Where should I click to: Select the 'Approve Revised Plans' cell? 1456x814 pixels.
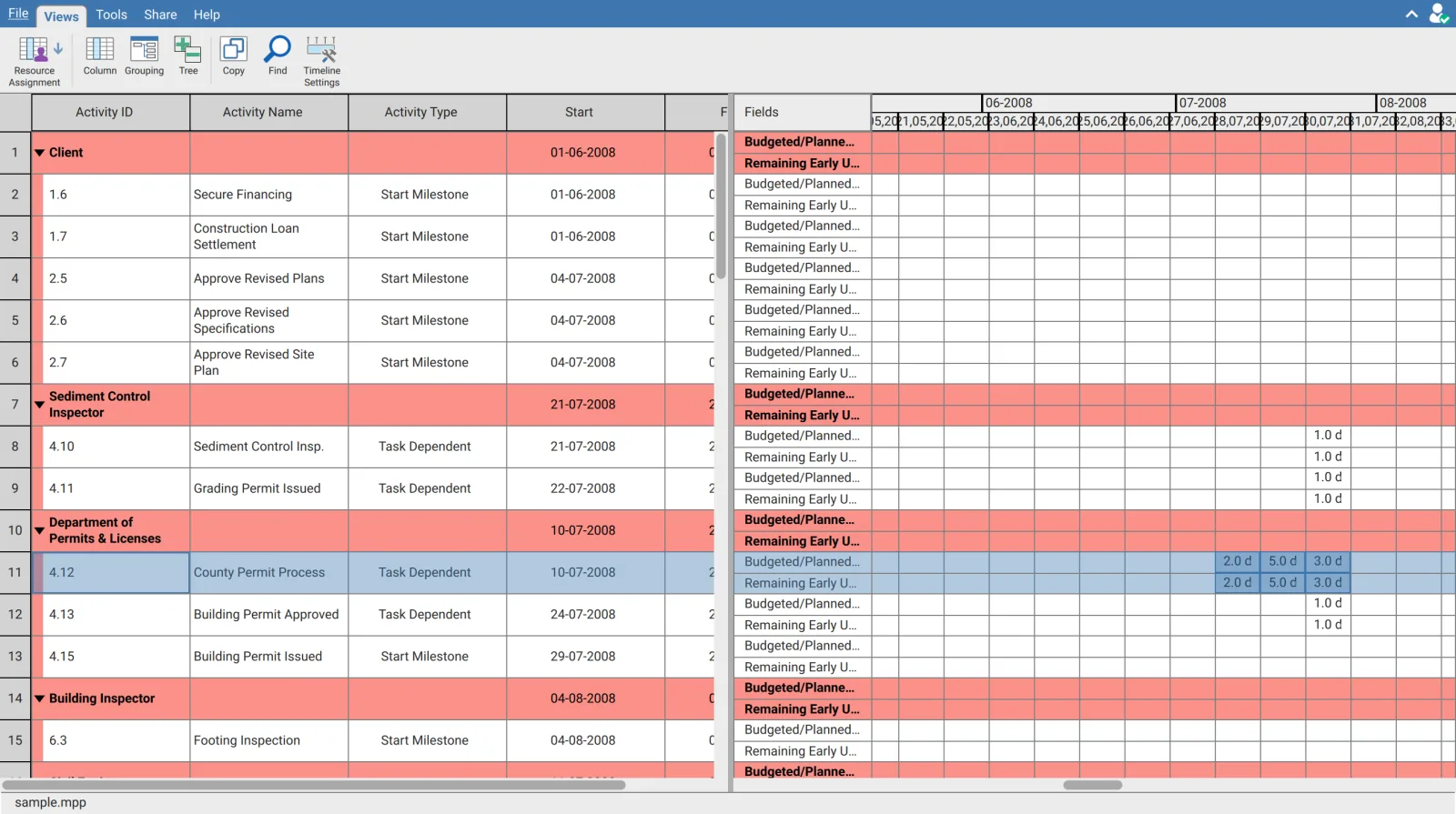pyautogui.click(x=268, y=278)
